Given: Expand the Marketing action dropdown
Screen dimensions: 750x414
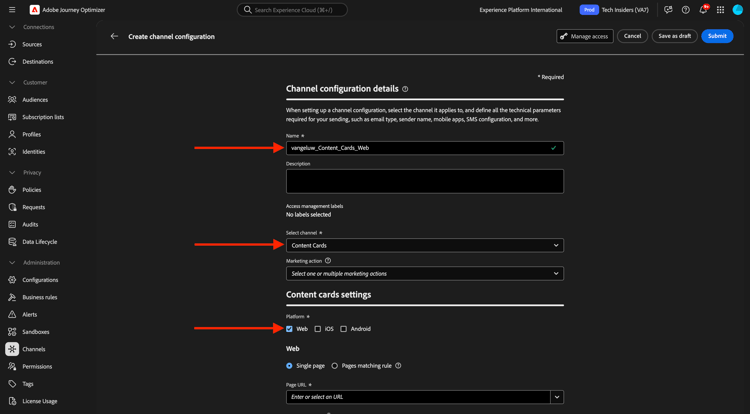Looking at the screenshot, I should tap(425, 273).
